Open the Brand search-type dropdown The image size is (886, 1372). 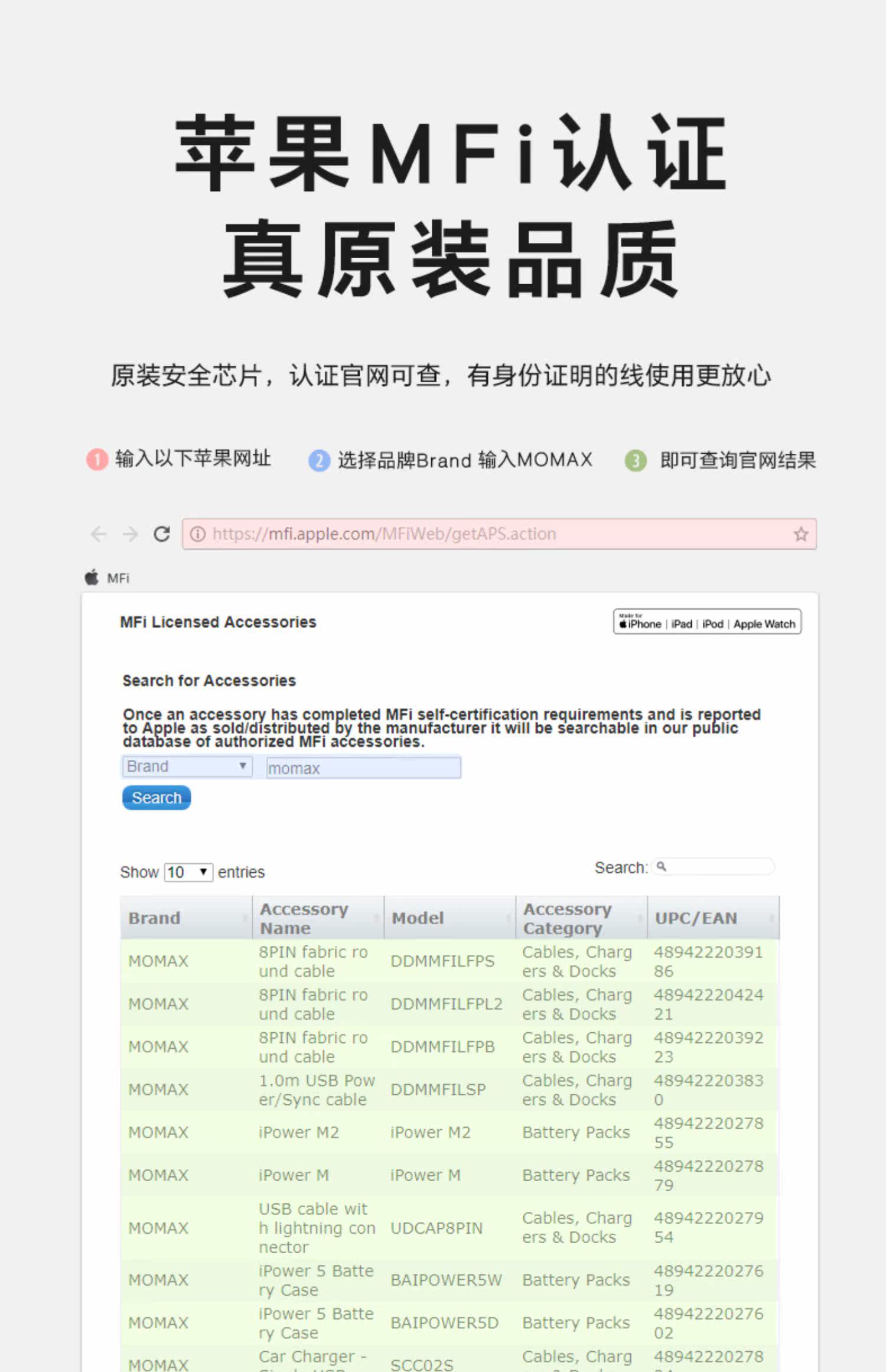tap(187, 766)
